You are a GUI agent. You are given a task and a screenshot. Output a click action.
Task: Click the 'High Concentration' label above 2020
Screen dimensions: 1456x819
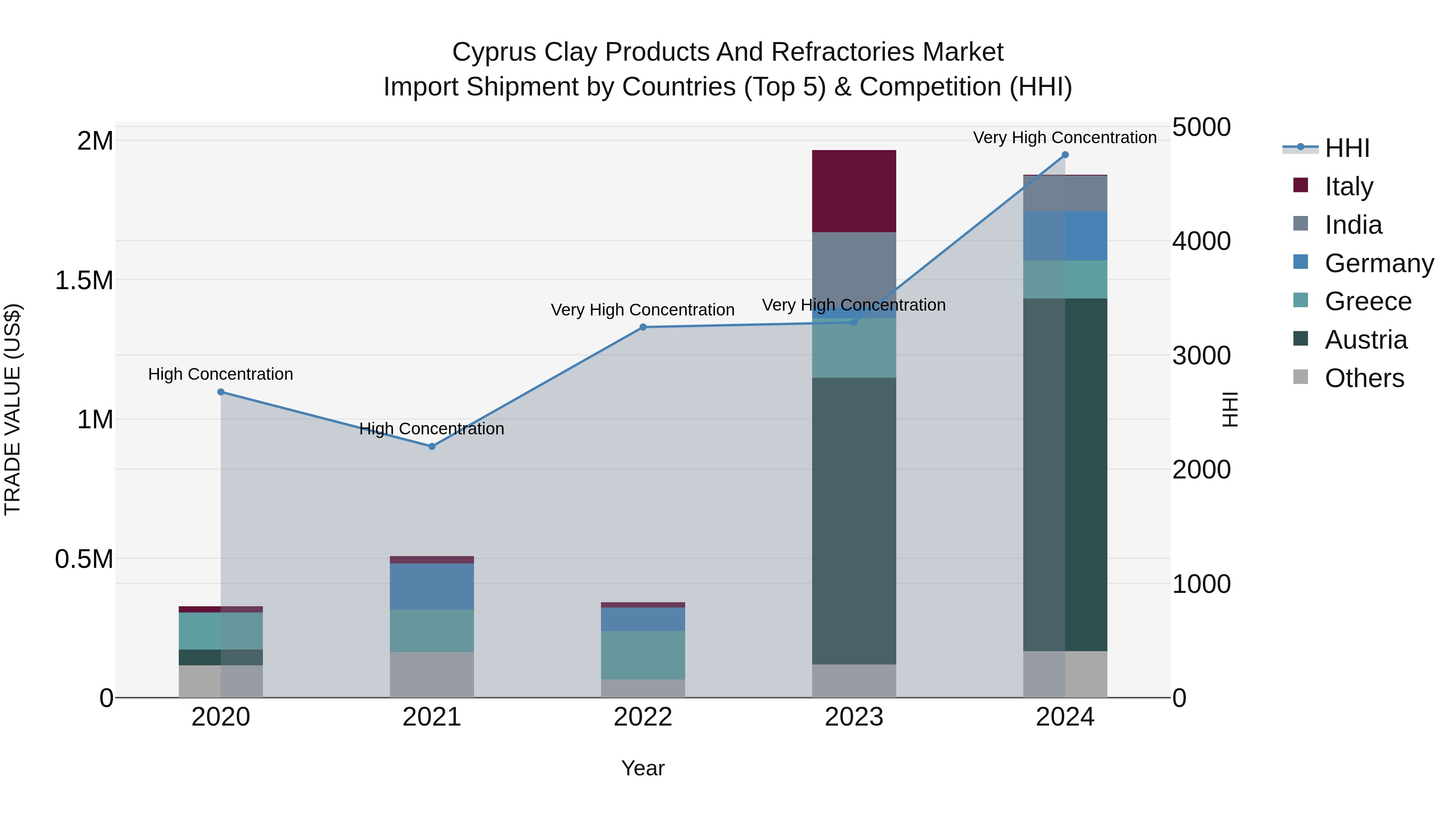[x=221, y=374]
